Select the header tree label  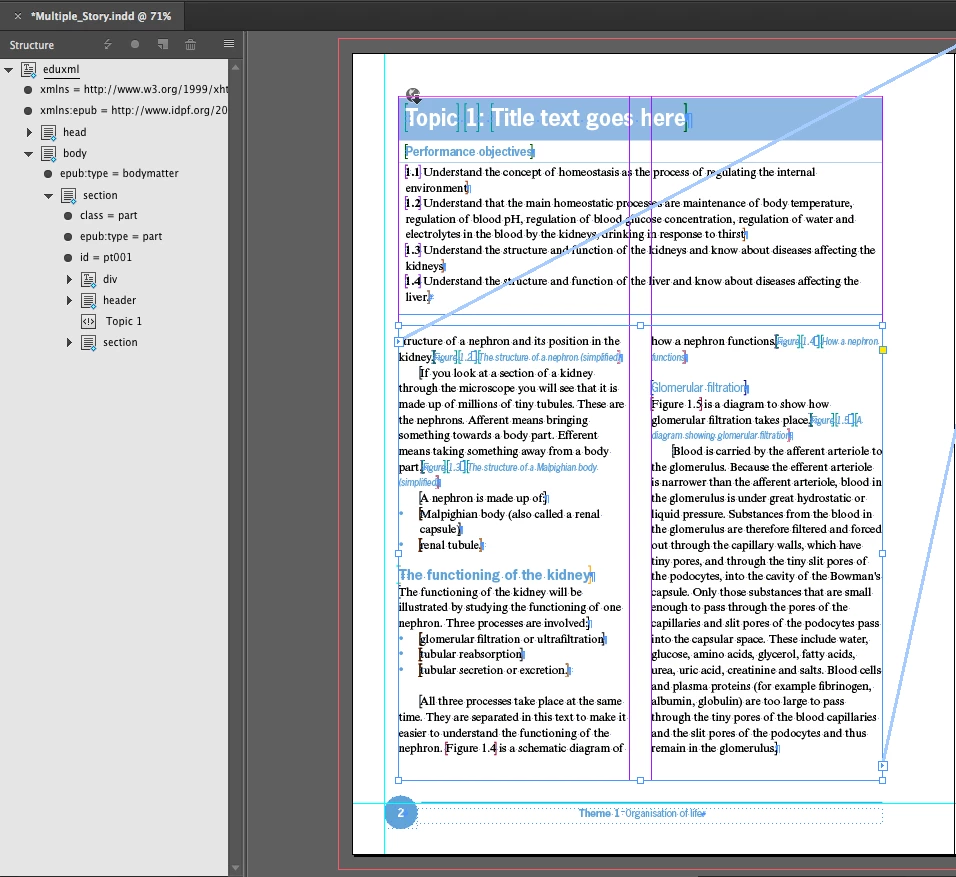(x=120, y=300)
